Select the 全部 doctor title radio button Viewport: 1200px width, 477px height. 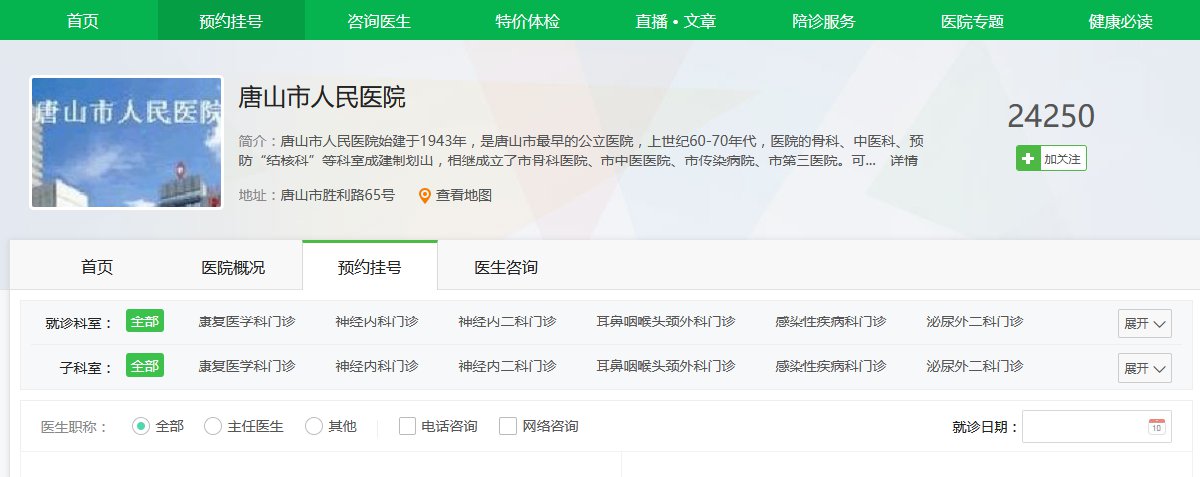pyautogui.click(x=141, y=426)
